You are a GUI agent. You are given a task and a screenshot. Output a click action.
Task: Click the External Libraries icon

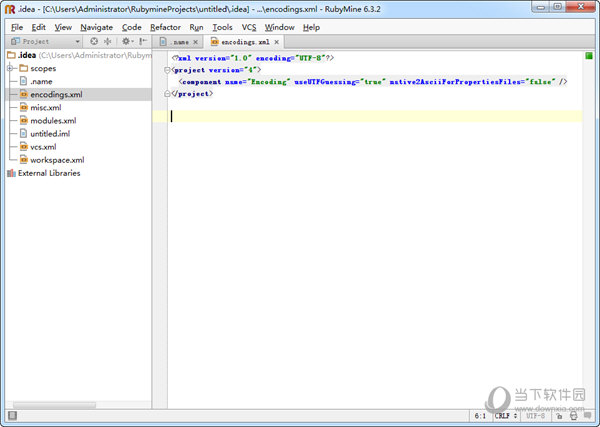(x=11, y=173)
